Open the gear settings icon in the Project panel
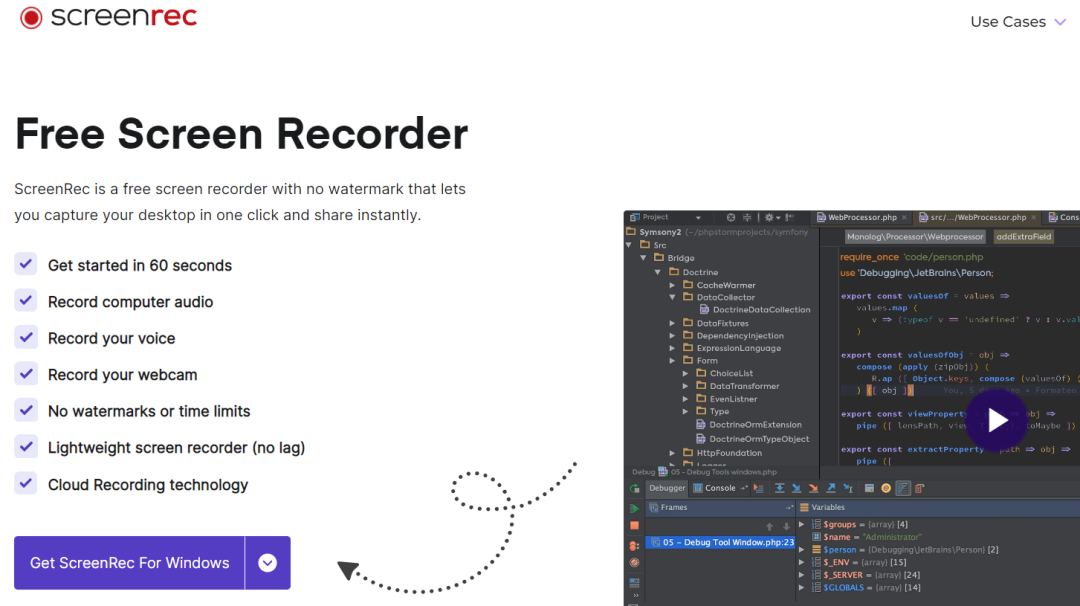The image size is (1080, 606). pos(771,218)
